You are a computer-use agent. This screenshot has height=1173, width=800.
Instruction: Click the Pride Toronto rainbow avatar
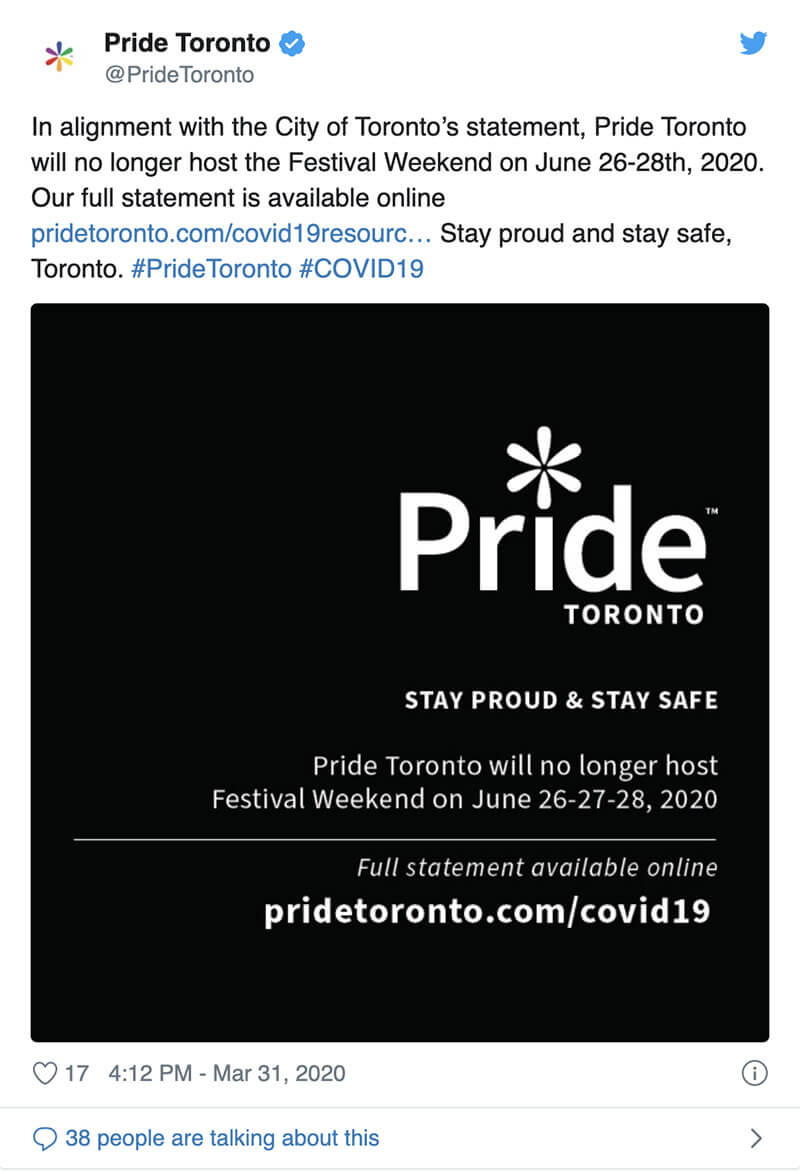coord(60,57)
